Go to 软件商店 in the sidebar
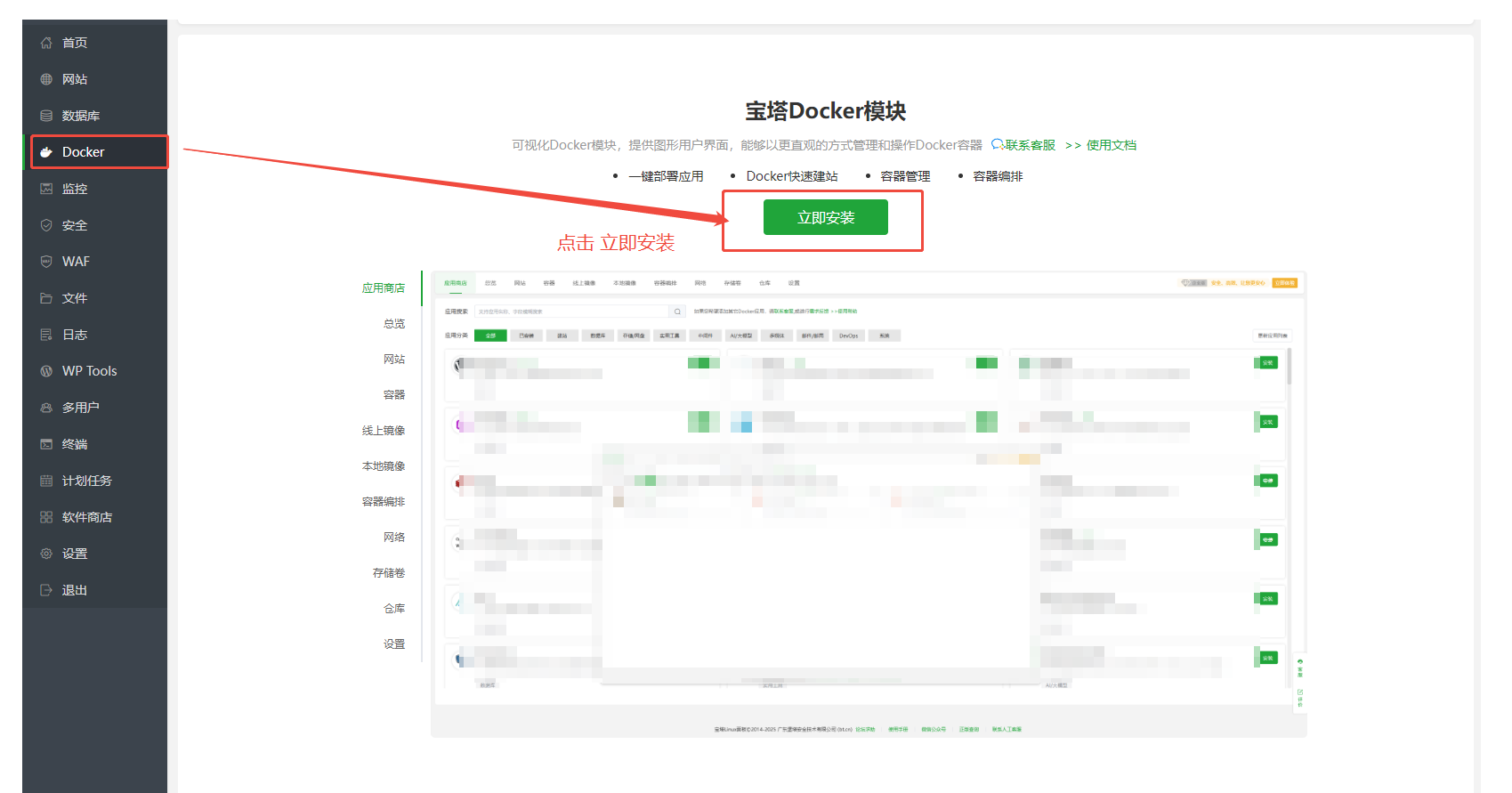The height and width of the screenshot is (793, 1512). pyautogui.click(x=86, y=517)
